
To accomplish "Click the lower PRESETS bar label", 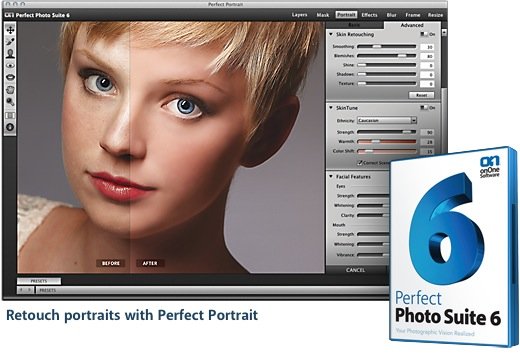I will click(x=48, y=290).
